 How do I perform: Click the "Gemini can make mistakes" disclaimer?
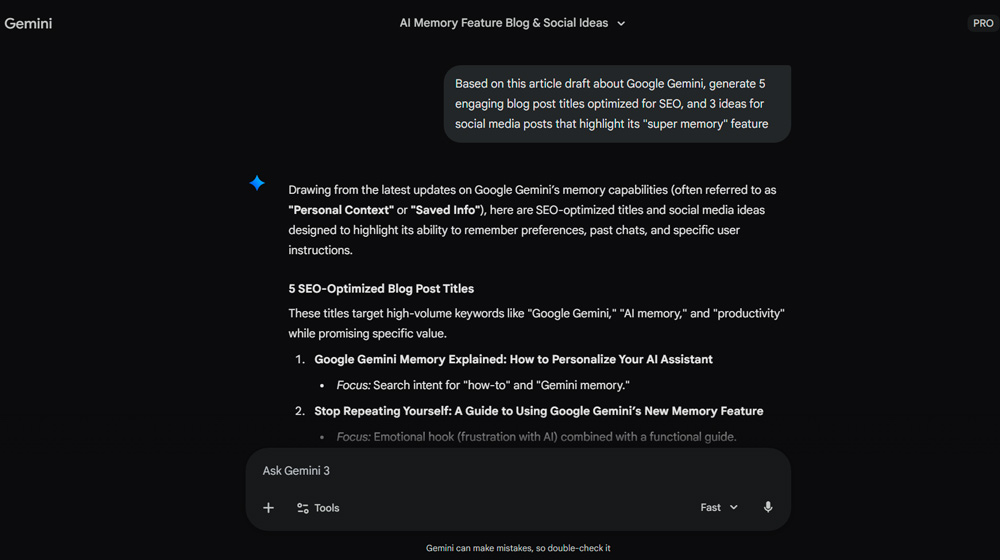(518, 548)
